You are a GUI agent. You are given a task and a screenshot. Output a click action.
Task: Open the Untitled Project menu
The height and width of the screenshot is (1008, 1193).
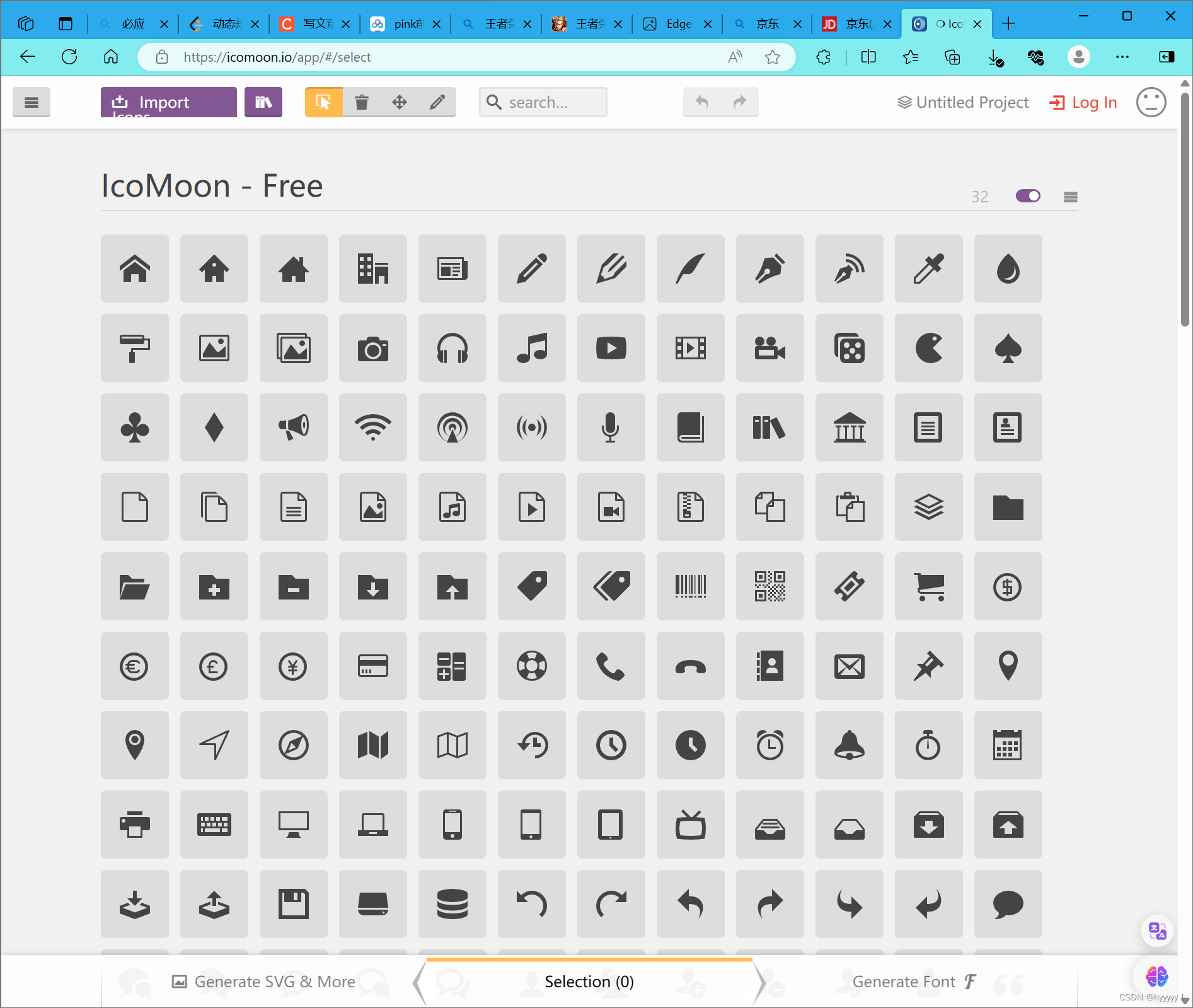point(963,102)
